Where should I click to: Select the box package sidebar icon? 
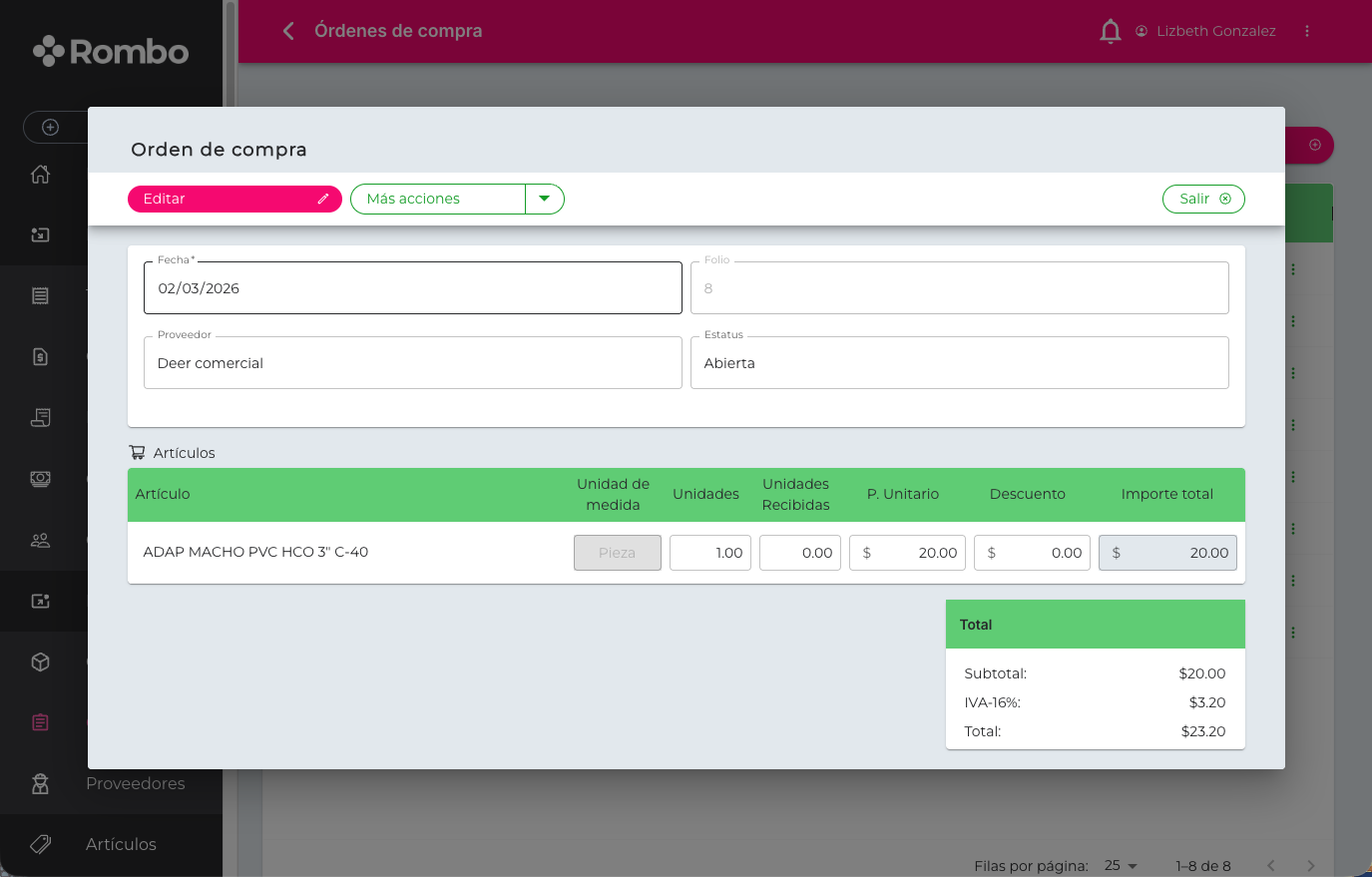coord(40,662)
